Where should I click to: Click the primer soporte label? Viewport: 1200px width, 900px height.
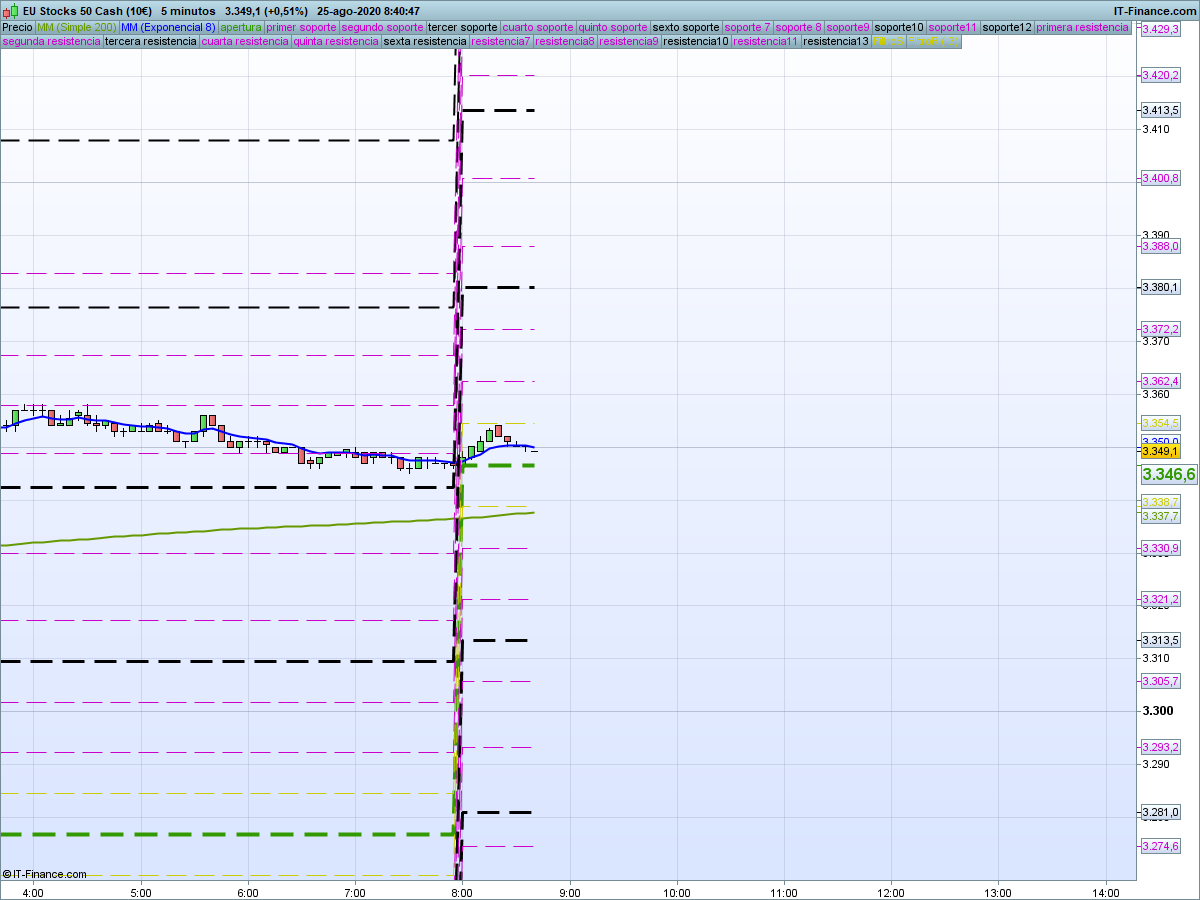click(302, 27)
